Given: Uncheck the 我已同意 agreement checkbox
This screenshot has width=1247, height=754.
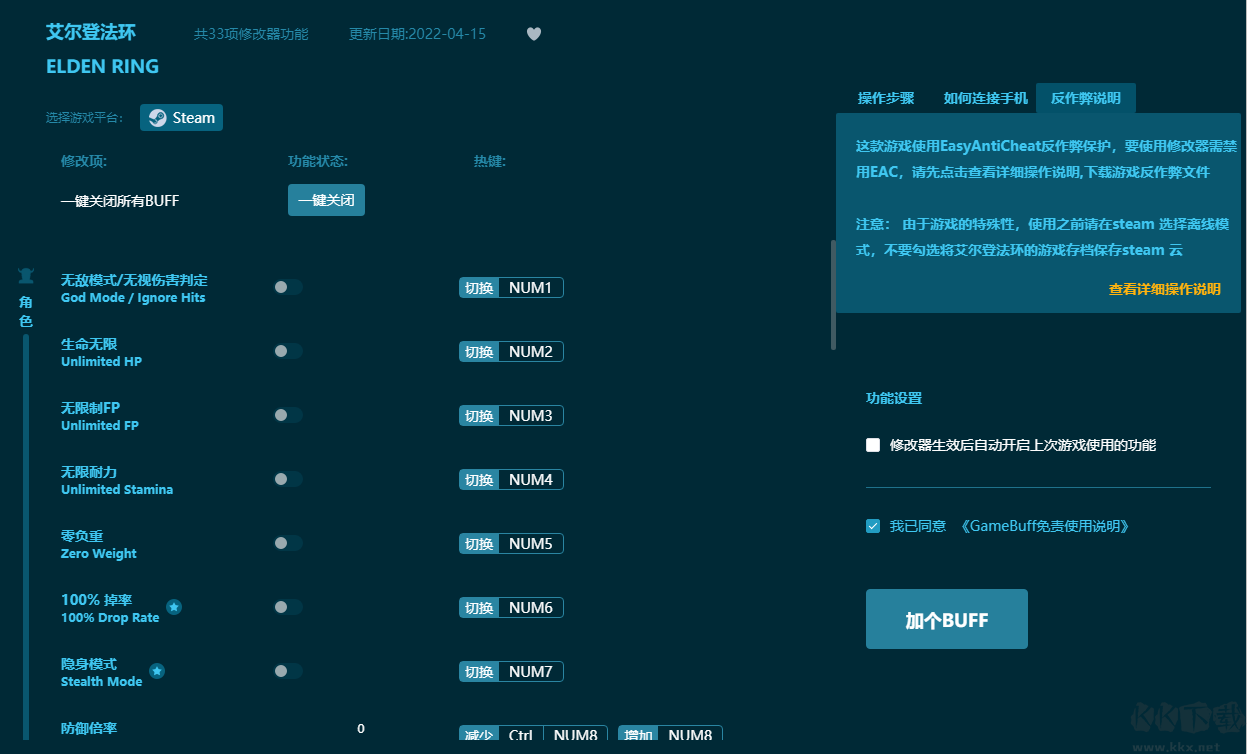Looking at the screenshot, I should coord(873,526).
